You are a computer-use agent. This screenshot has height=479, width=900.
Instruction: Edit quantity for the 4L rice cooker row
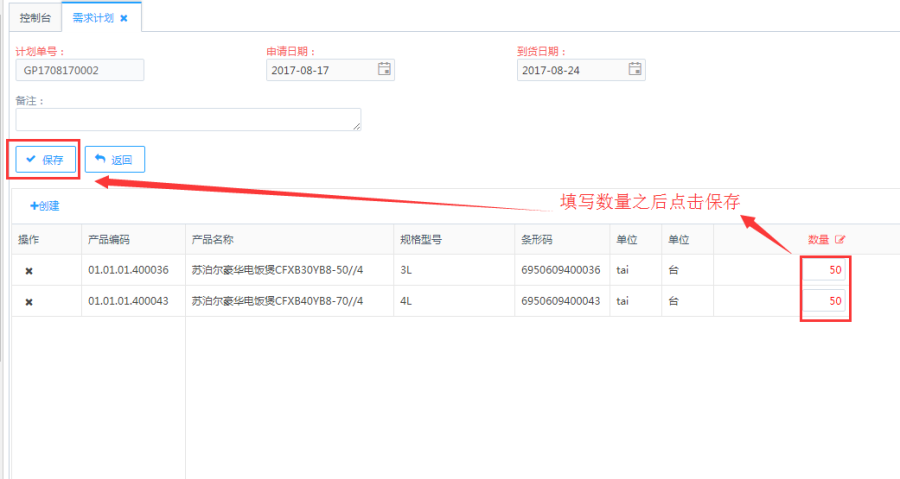pos(825,301)
